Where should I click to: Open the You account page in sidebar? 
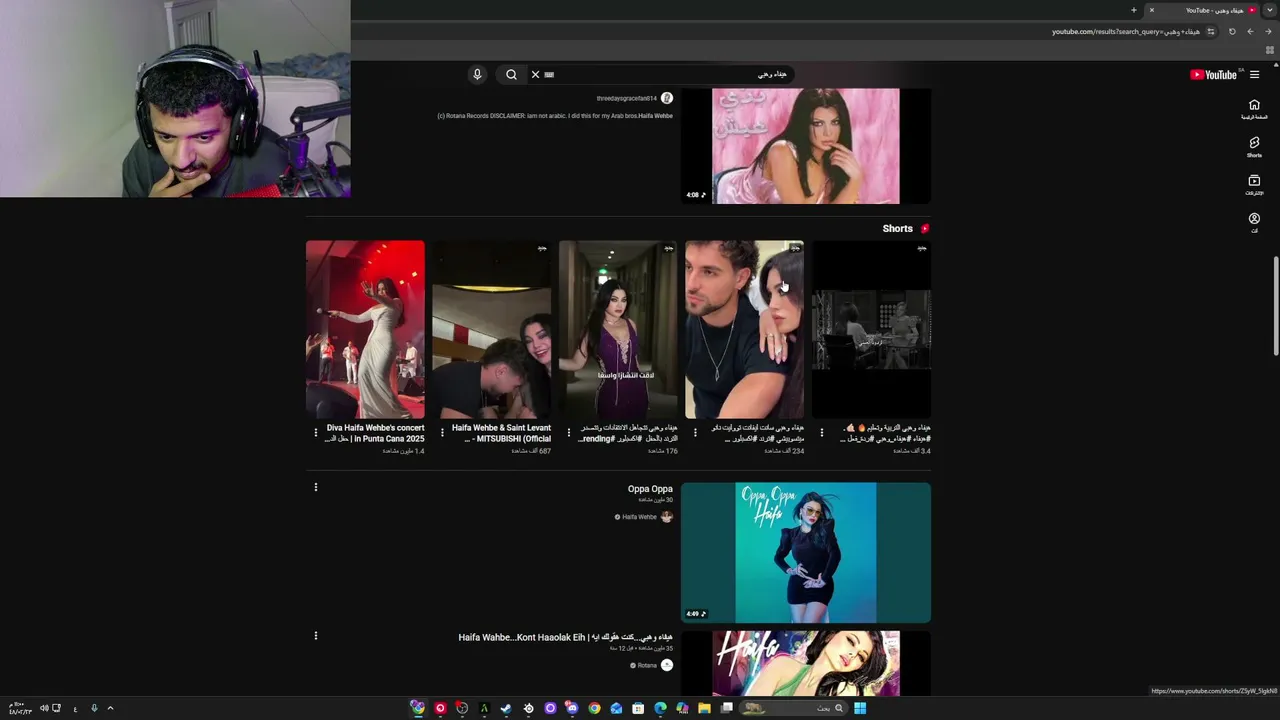tap(1254, 222)
